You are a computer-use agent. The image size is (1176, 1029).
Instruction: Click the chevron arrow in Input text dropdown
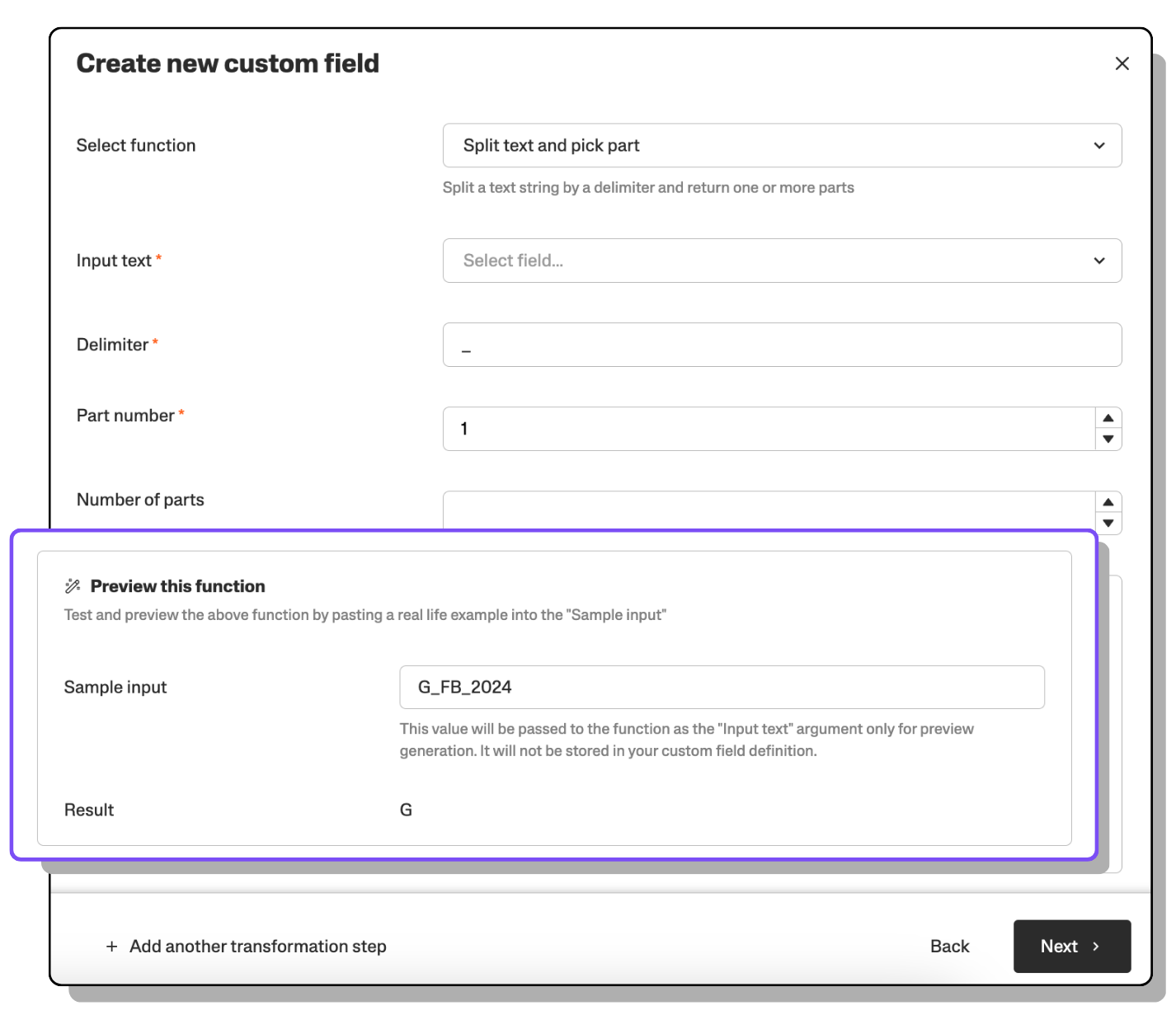pos(1098,261)
